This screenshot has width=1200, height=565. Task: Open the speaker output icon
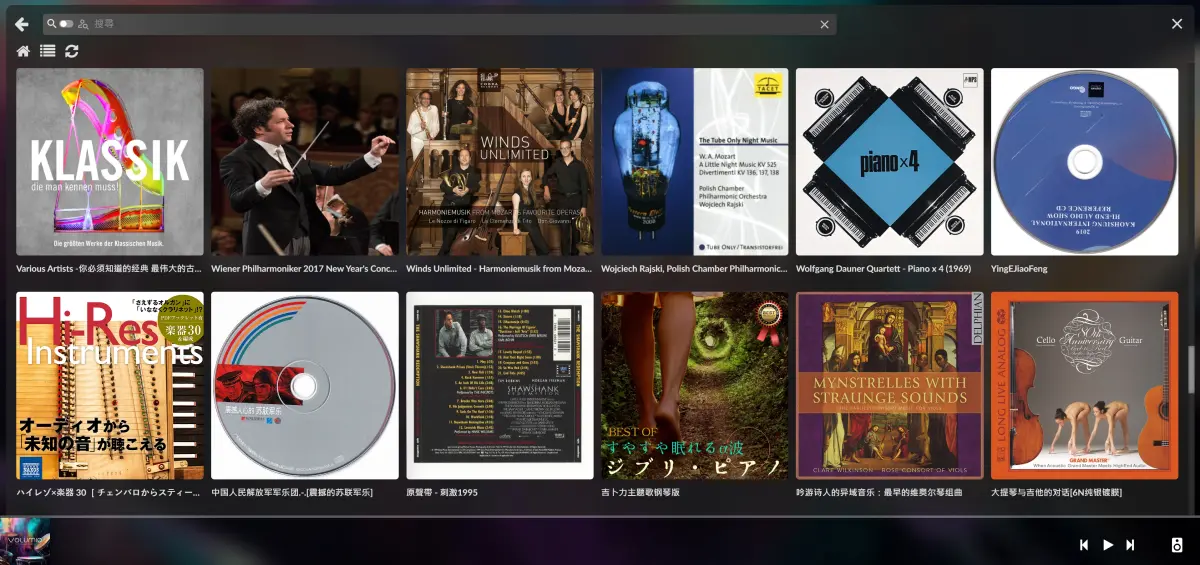pos(1177,545)
